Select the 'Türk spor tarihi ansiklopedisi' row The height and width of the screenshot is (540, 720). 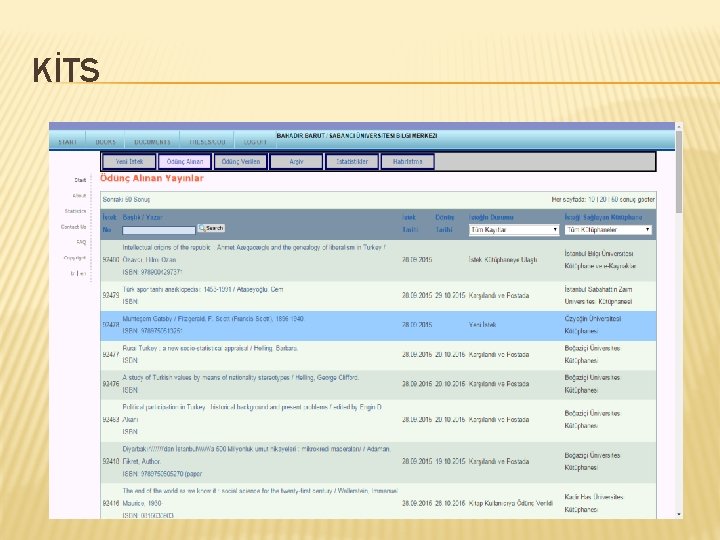(x=378, y=296)
